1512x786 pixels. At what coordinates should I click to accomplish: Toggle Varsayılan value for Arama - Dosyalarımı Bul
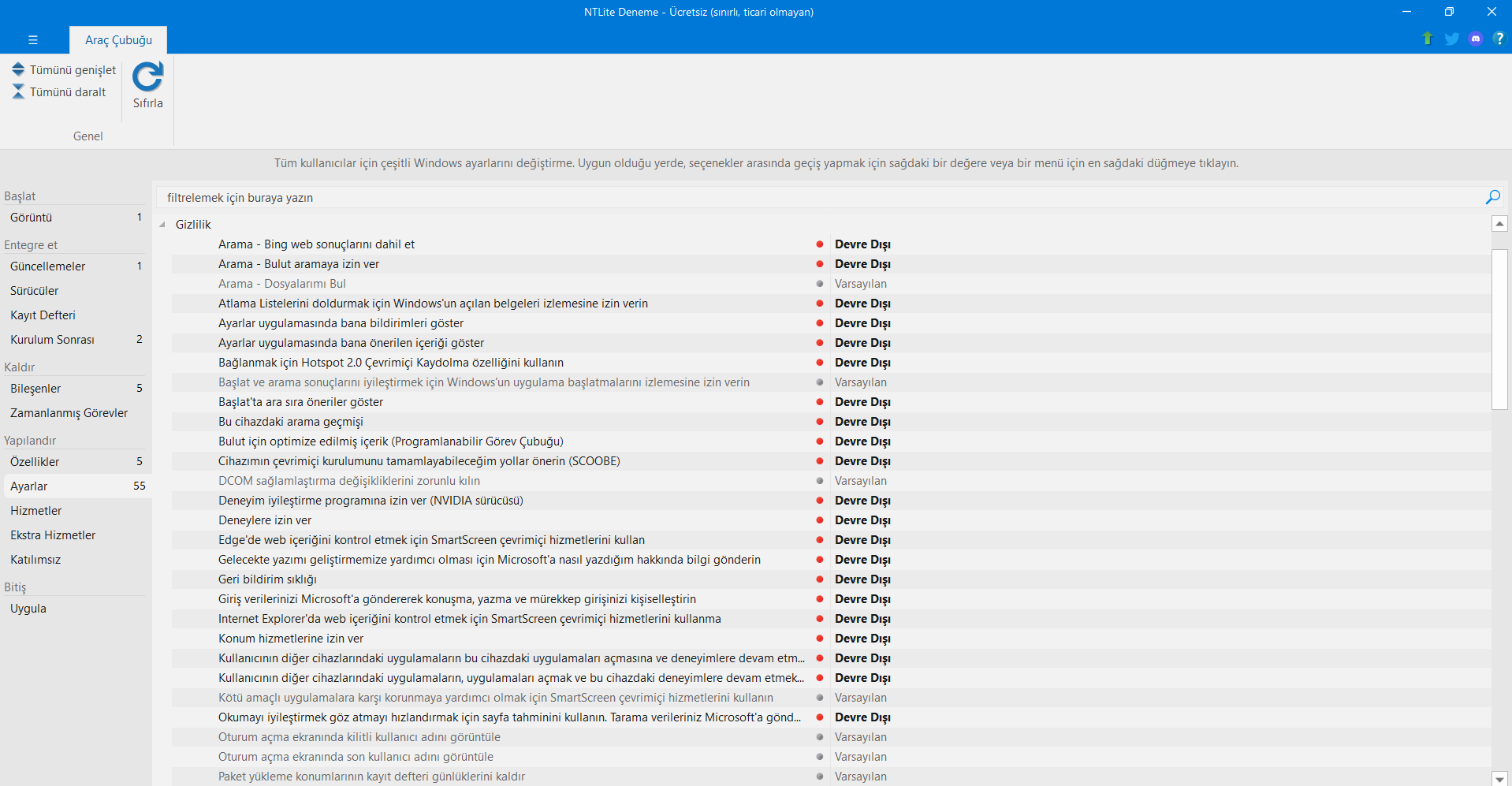[860, 284]
